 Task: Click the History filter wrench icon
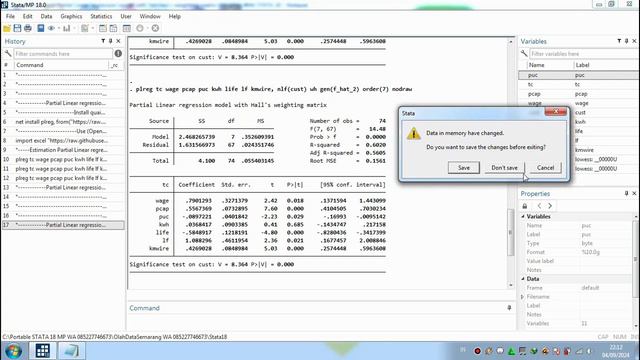point(8,53)
